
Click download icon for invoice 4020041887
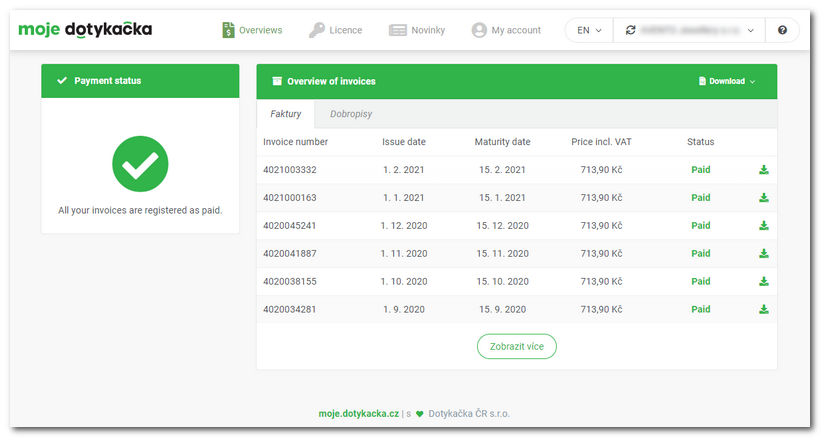764,254
